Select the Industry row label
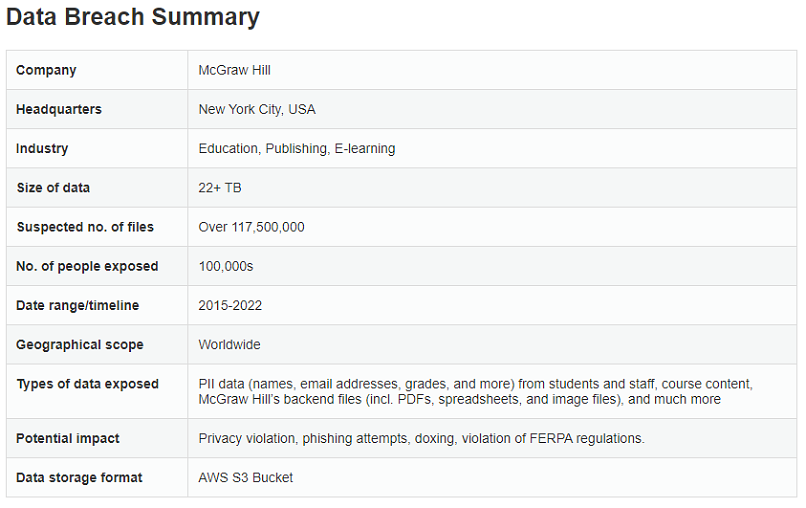The image size is (806, 508). 42,149
